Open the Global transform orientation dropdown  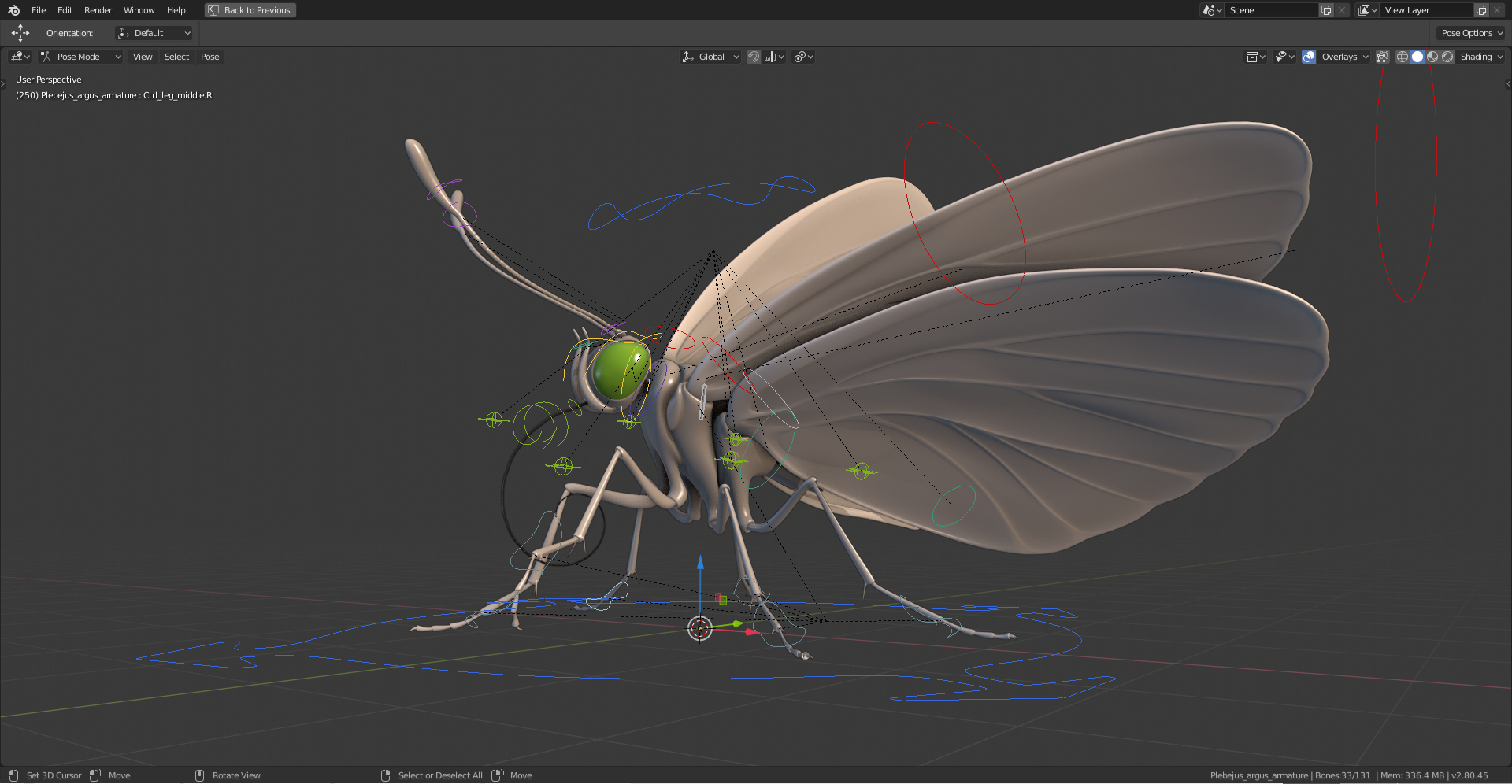710,57
